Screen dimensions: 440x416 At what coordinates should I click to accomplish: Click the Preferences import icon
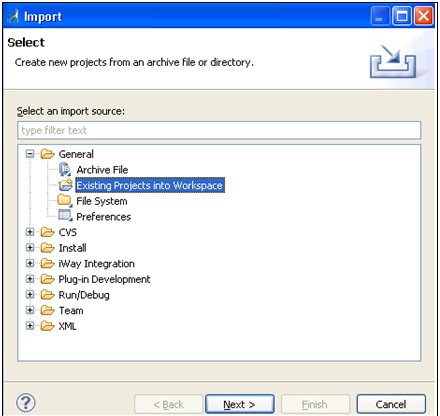[x=65, y=216]
